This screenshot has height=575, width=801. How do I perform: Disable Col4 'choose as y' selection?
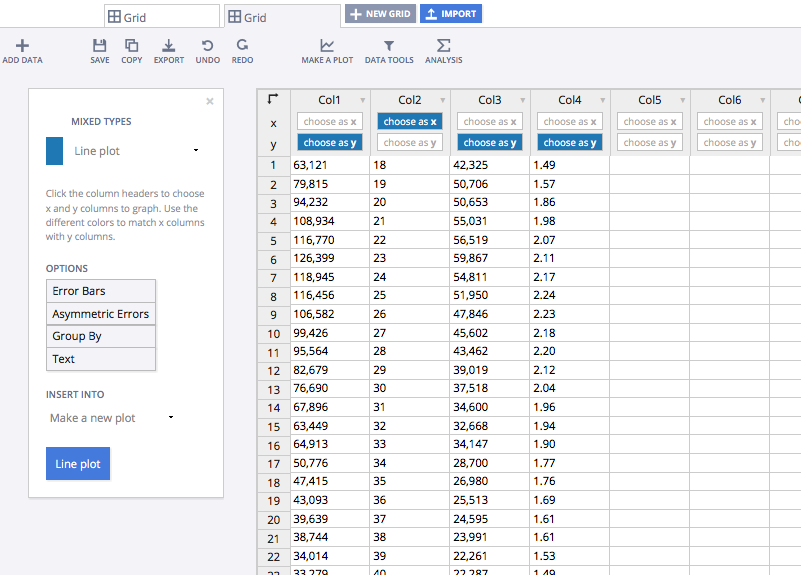(x=570, y=143)
